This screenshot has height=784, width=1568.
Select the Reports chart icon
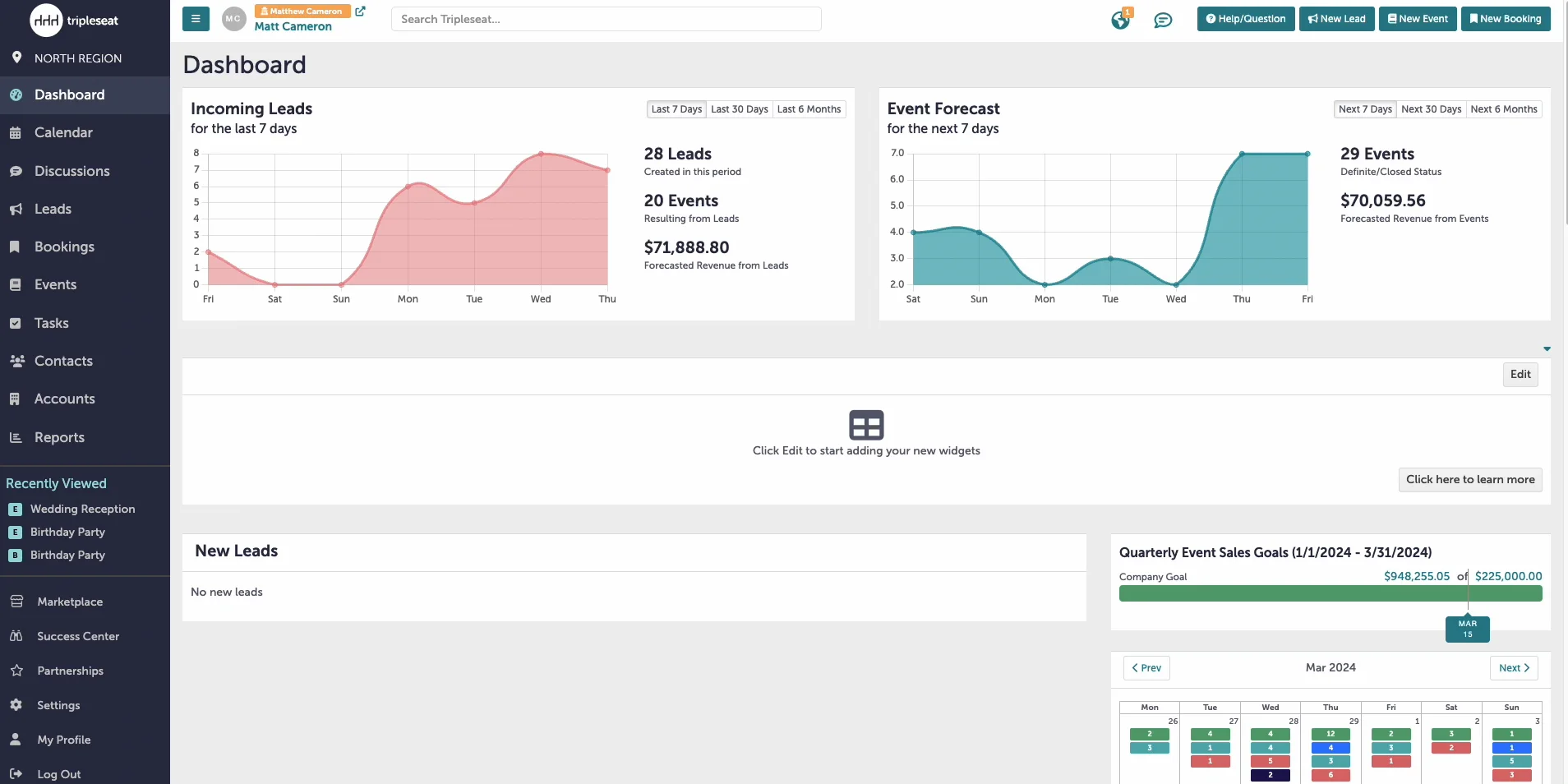16,437
